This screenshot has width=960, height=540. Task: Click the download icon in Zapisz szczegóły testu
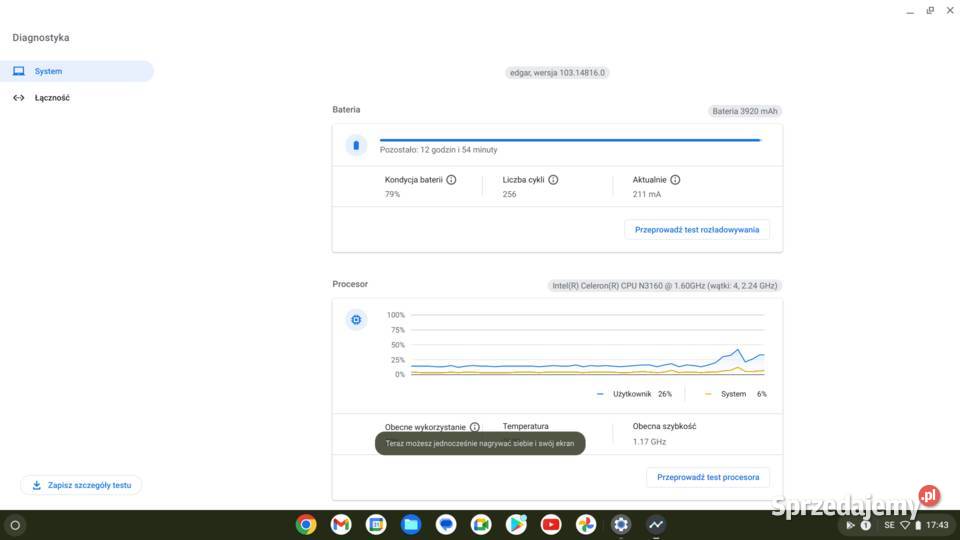[x=37, y=485]
